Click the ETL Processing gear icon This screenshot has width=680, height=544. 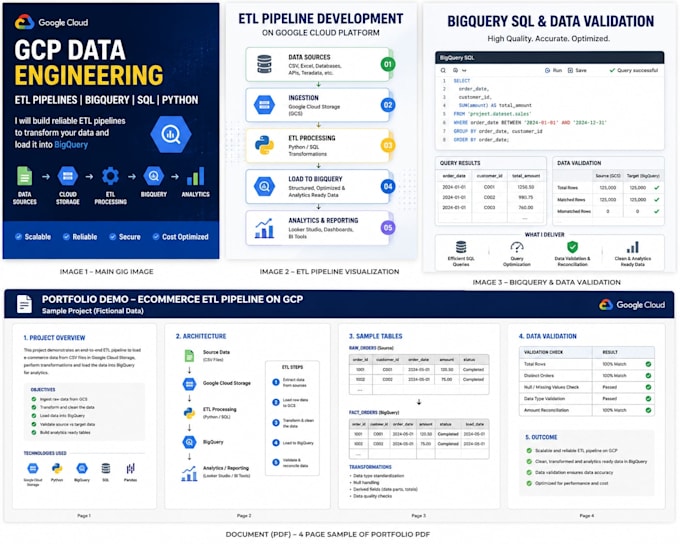110,176
